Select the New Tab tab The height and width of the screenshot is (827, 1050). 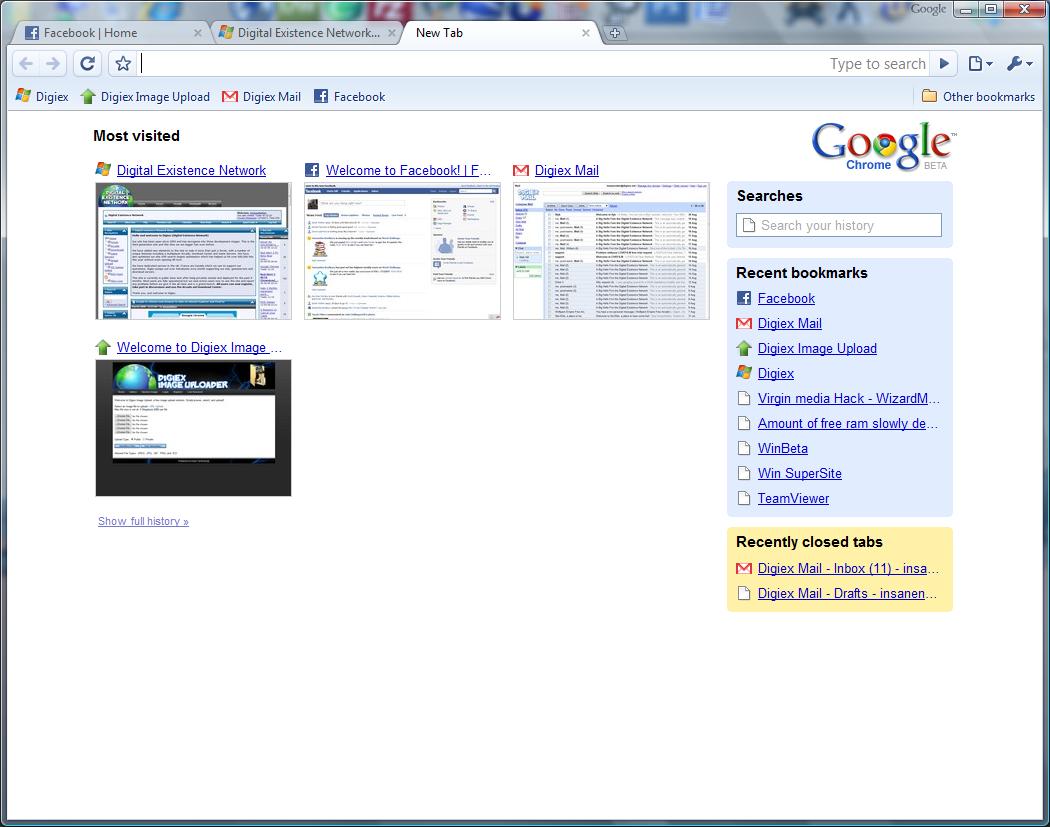tap(500, 33)
